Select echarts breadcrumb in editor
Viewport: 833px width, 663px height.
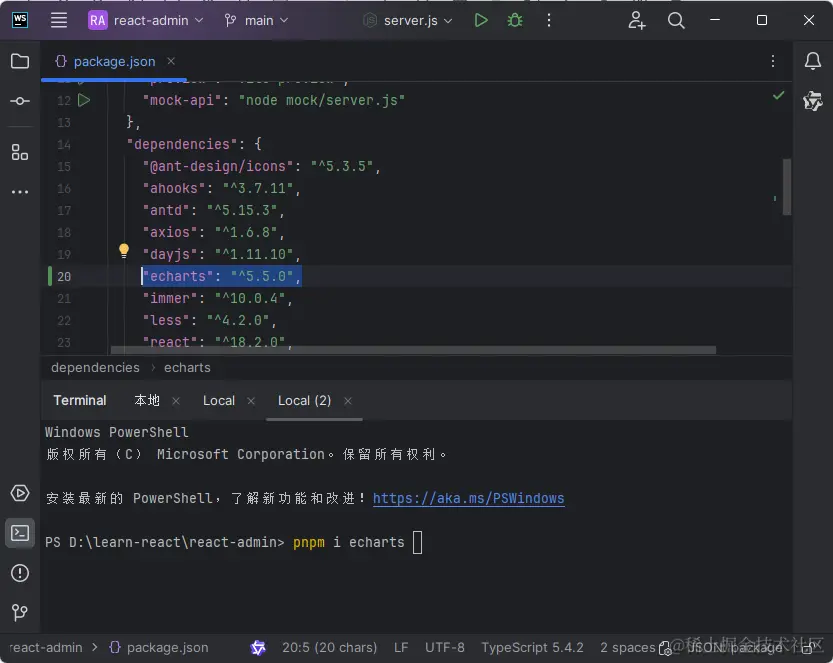tap(187, 368)
